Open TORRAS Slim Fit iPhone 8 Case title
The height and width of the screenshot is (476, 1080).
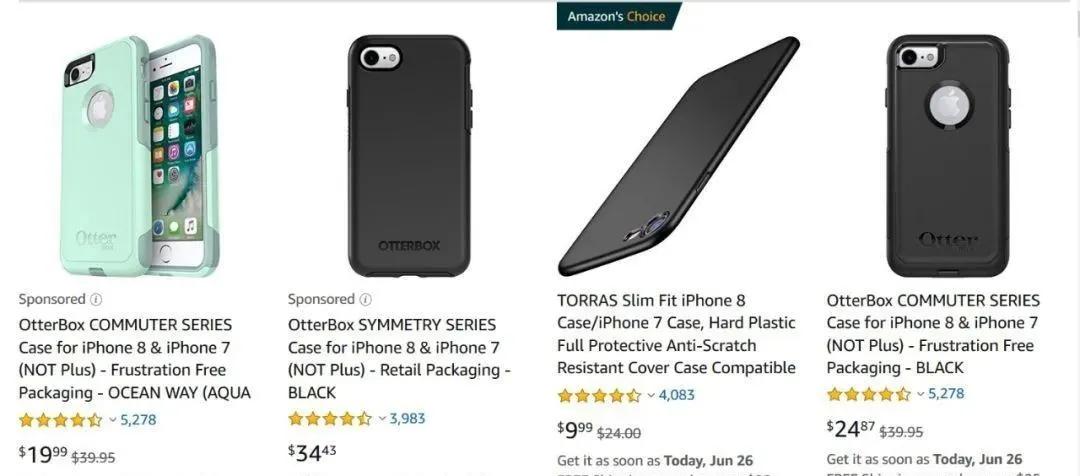676,334
